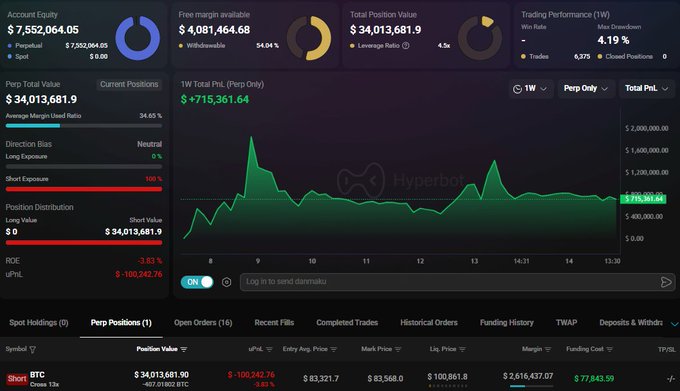680x391 pixels.
Task: Click the margin value $2,616,437.07
Action: coord(528,376)
